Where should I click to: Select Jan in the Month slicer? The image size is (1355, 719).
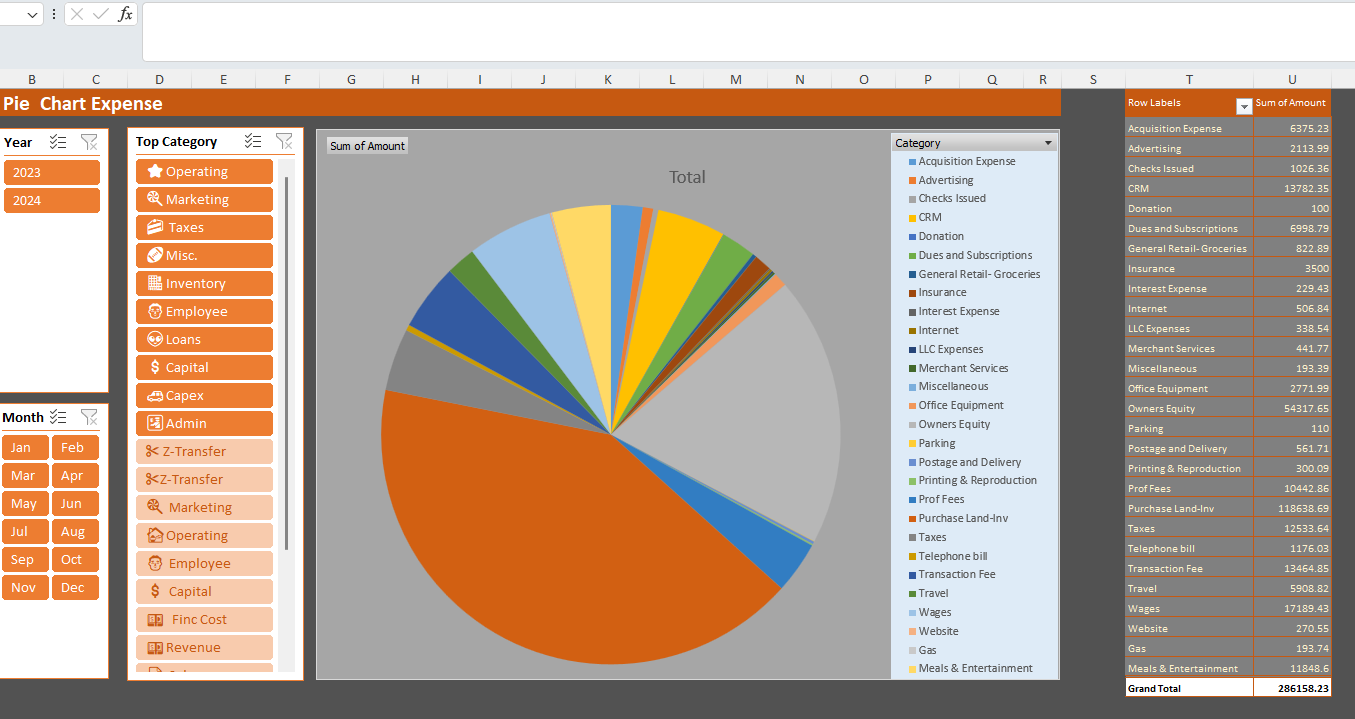click(x=25, y=447)
